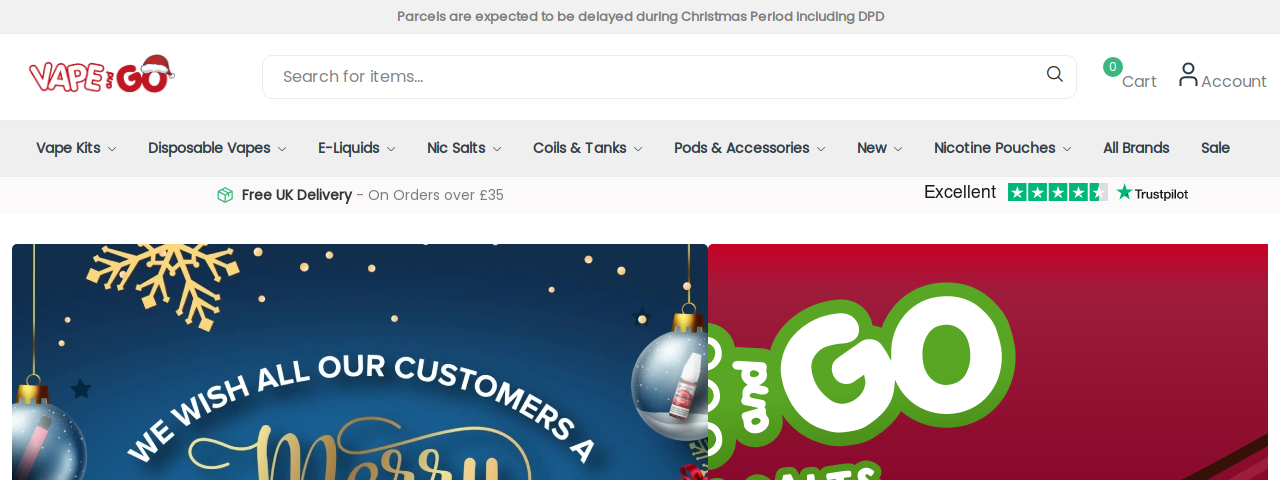Click the search magnifier icon

[x=1055, y=74]
